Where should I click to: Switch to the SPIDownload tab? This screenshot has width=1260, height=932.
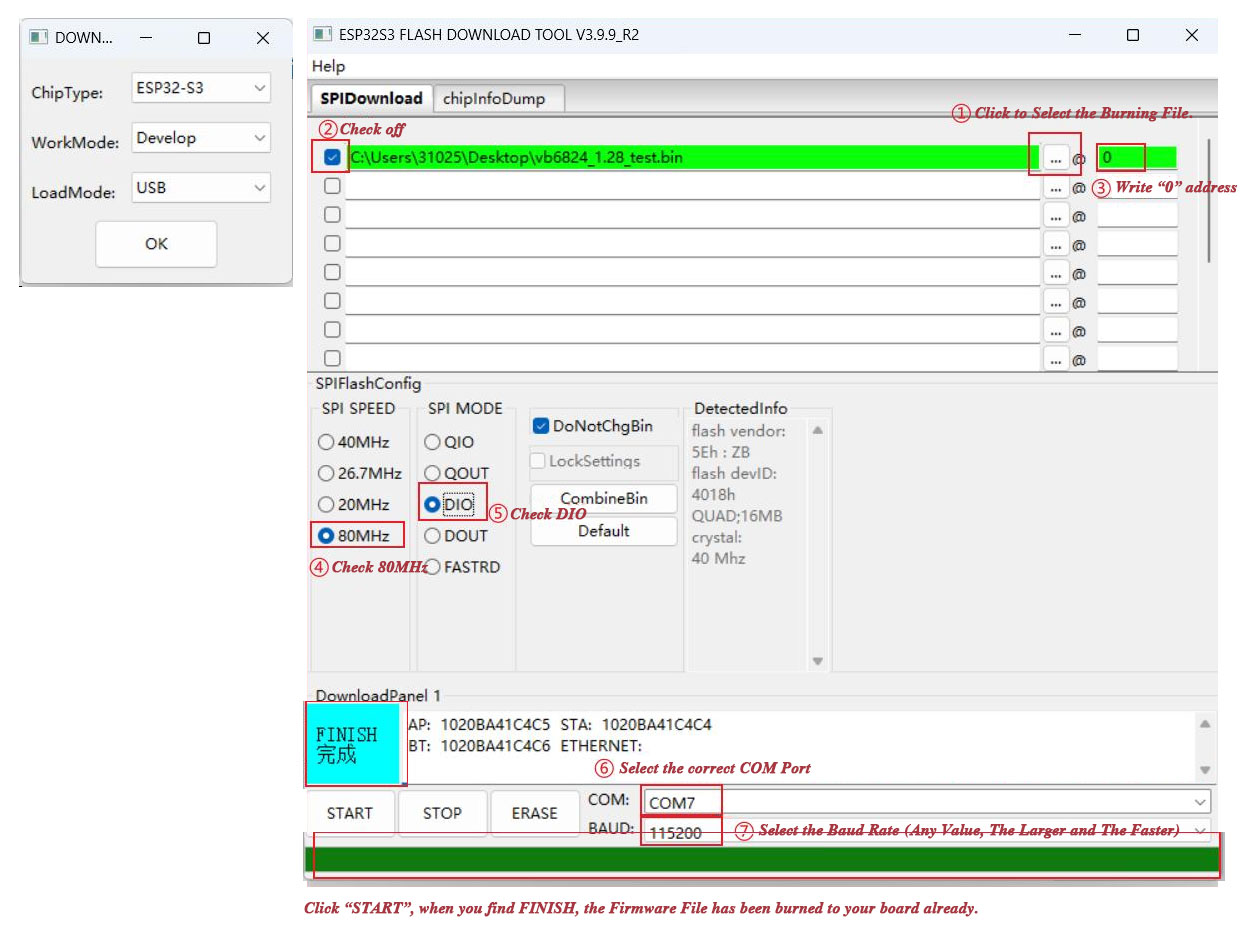(x=372, y=98)
